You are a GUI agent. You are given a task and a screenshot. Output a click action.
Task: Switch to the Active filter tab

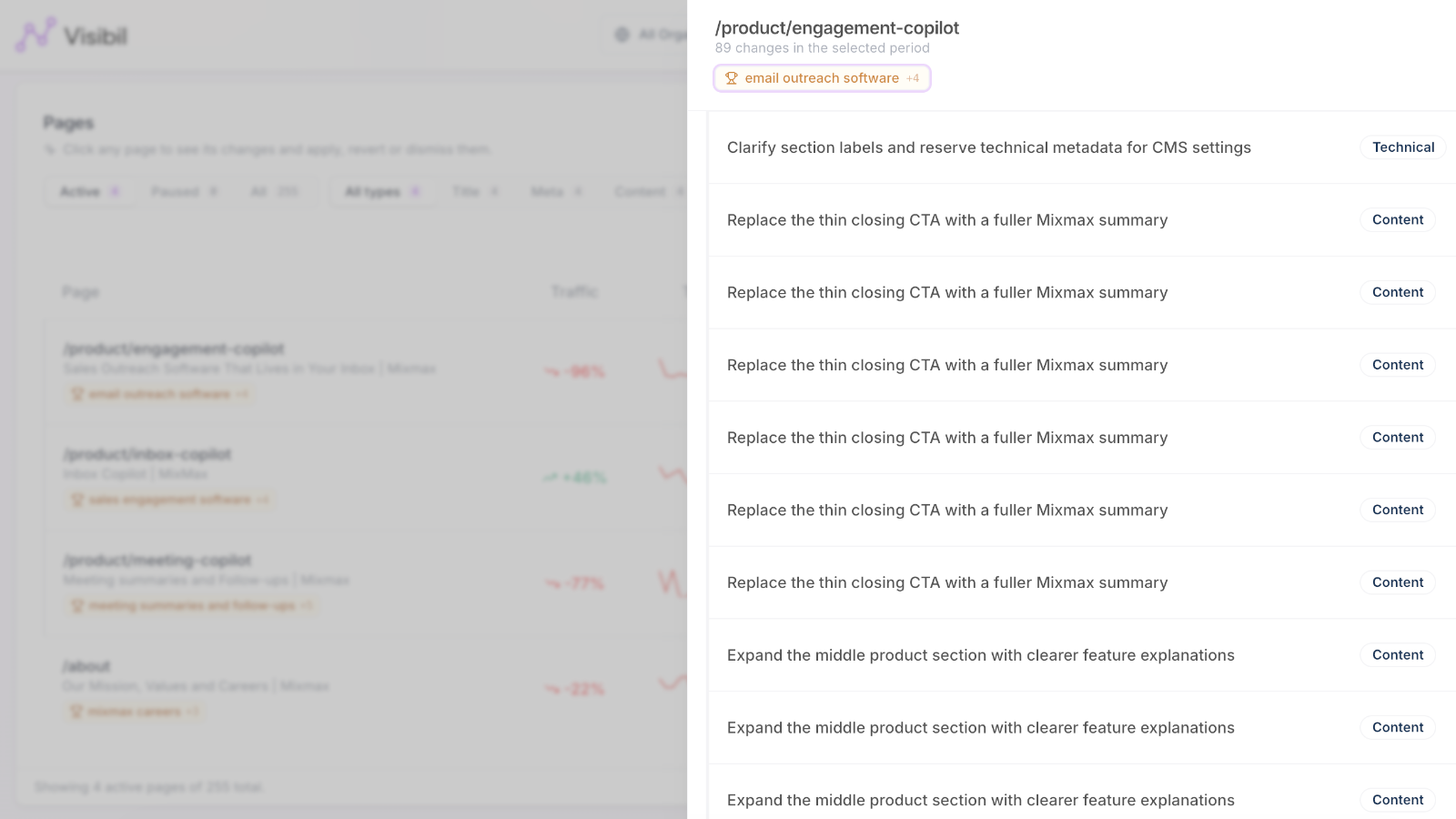(x=89, y=191)
